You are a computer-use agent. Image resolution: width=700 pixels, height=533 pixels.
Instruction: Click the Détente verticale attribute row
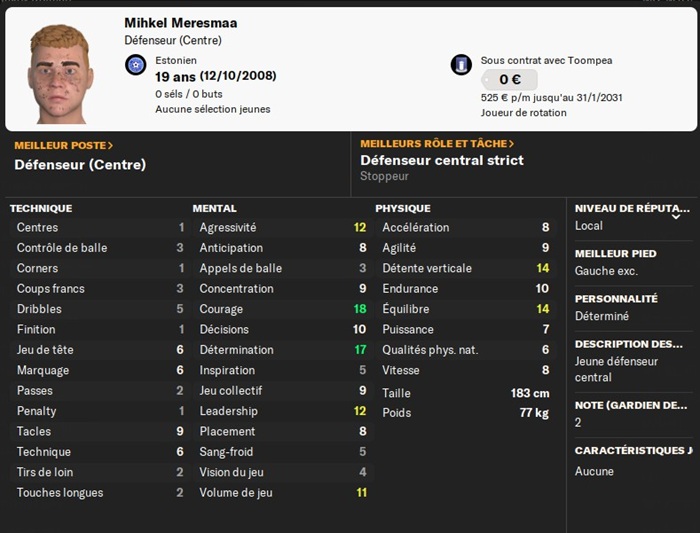pos(465,268)
